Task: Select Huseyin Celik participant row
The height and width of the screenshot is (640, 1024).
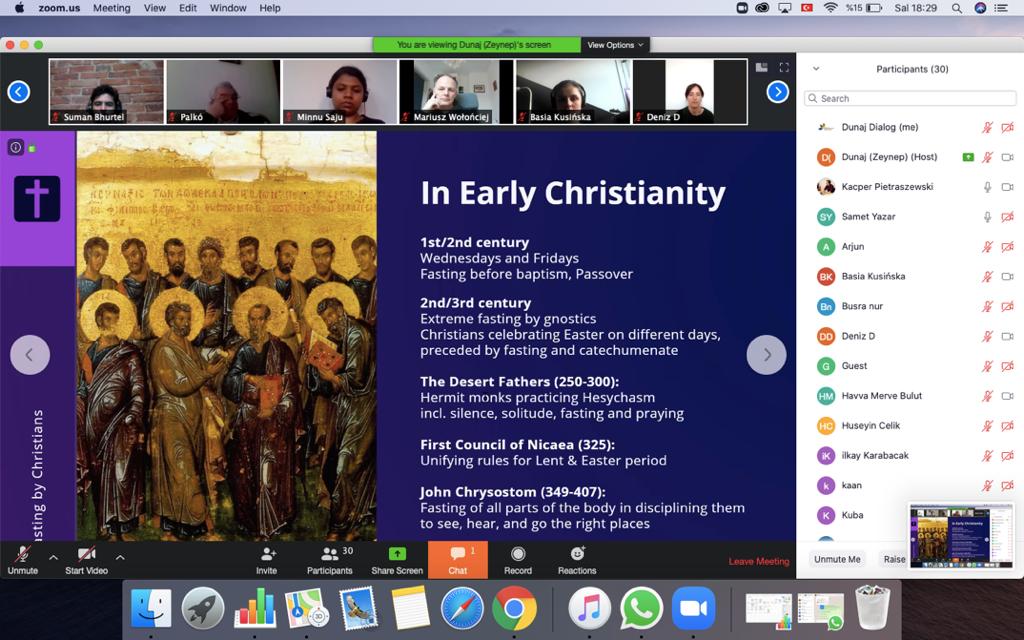Action: tap(910, 426)
